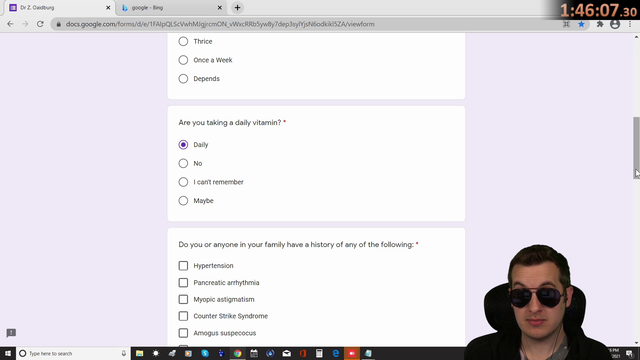Open the Chrome three-dot menu
The height and width of the screenshot is (360, 640).
point(630,24)
